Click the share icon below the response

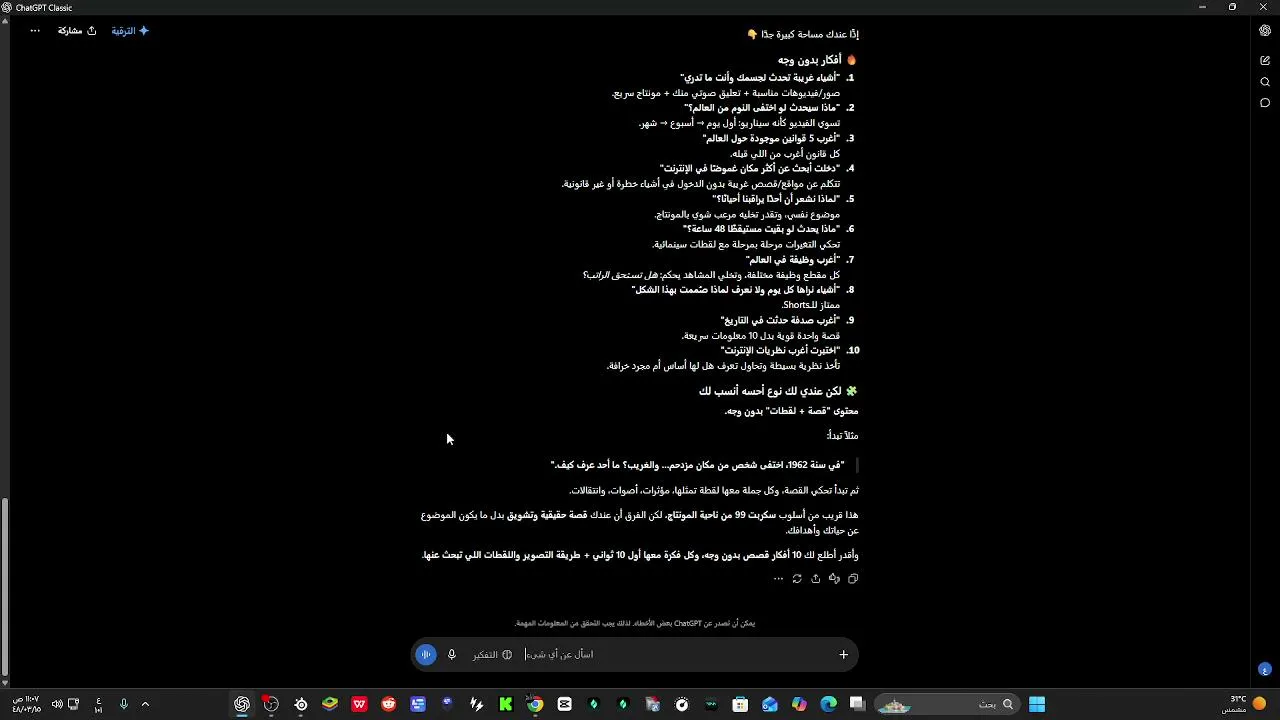(x=815, y=578)
